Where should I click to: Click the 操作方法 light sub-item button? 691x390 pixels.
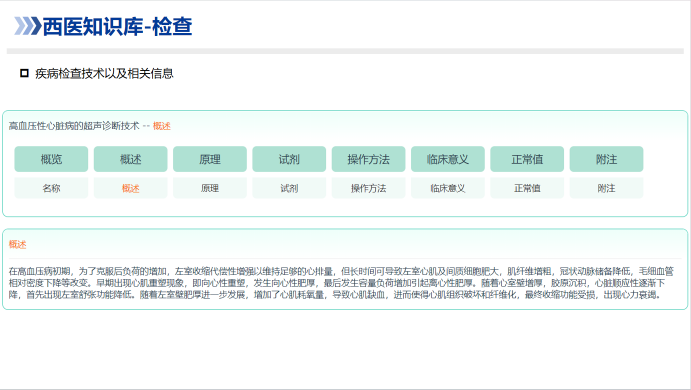point(368,188)
